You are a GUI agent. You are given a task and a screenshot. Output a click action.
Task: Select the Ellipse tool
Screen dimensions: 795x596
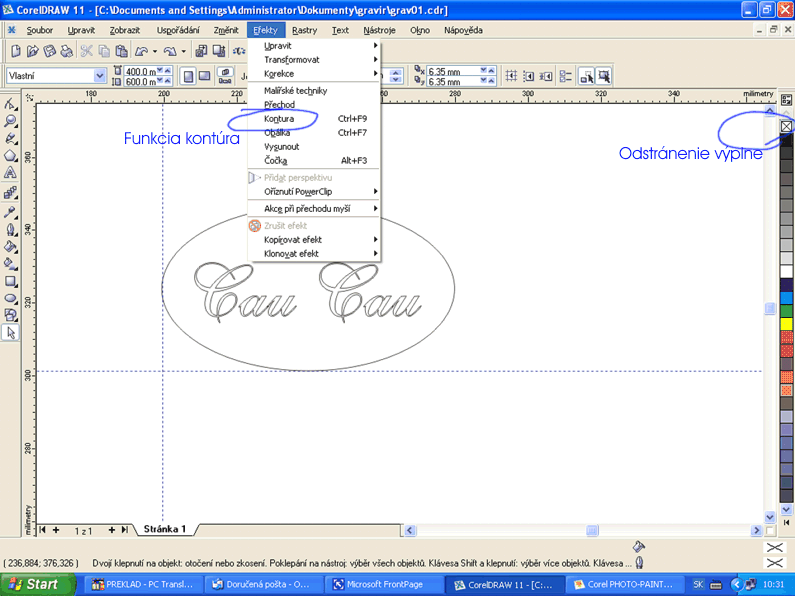(10, 299)
